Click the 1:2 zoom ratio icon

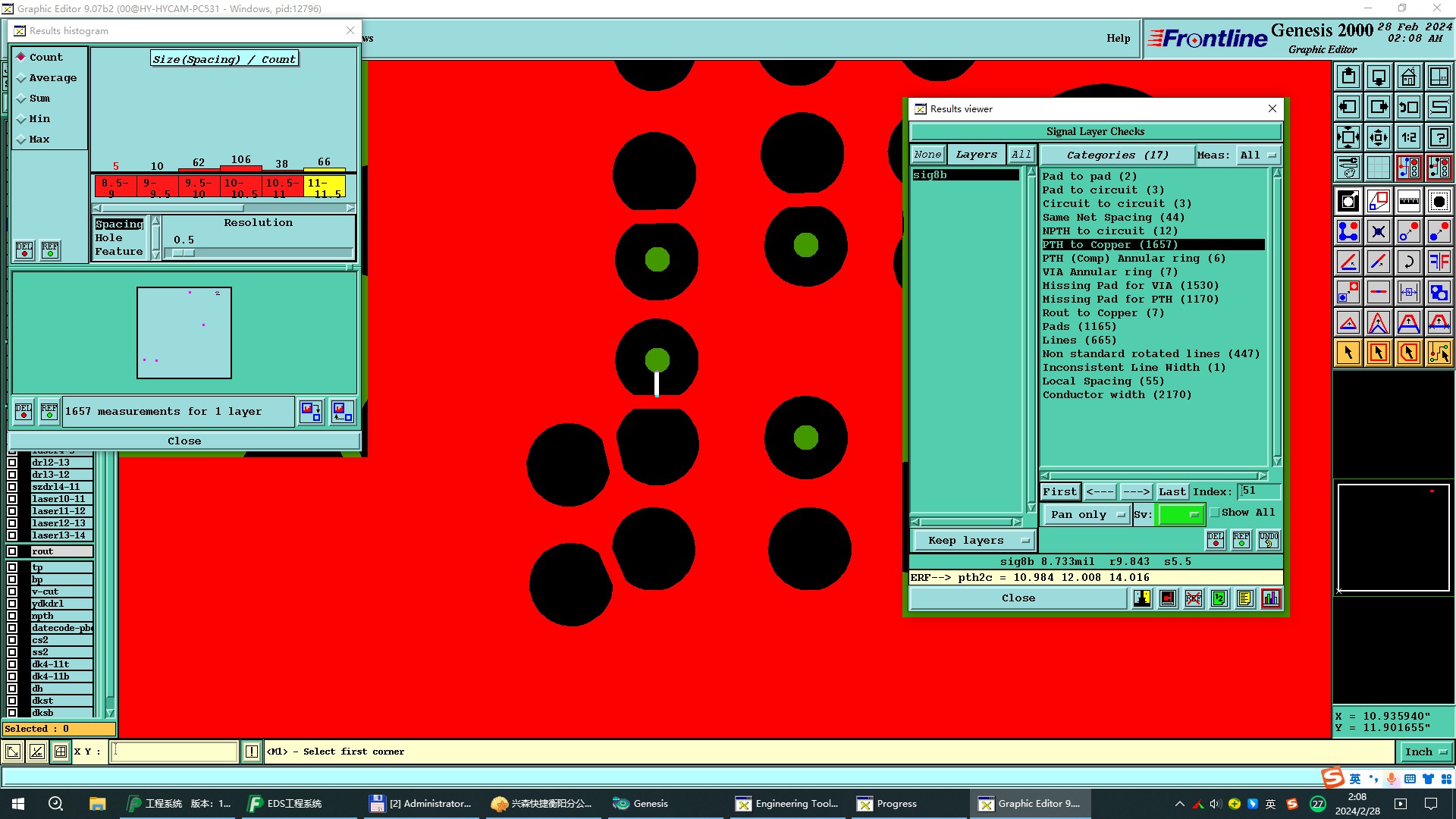1408,137
